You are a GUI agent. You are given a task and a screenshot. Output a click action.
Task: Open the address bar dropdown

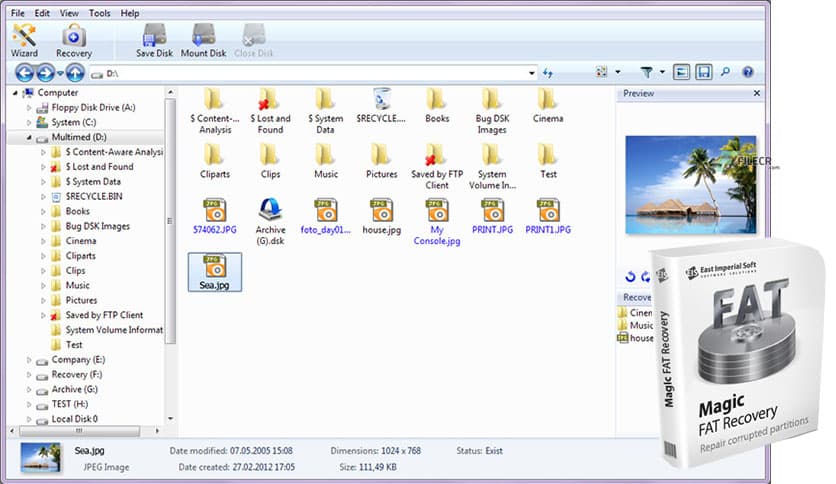tap(531, 73)
